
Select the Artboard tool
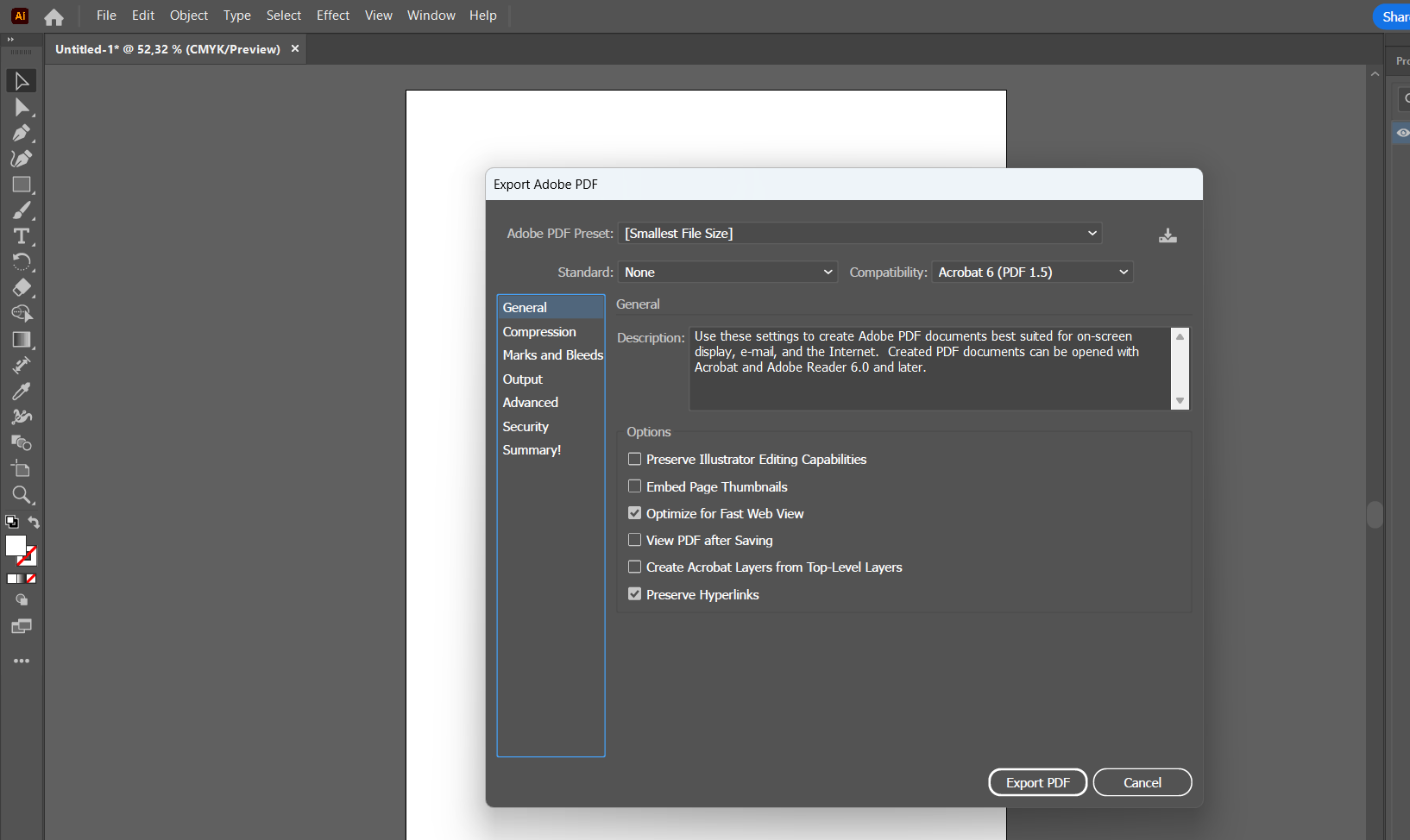[22, 469]
